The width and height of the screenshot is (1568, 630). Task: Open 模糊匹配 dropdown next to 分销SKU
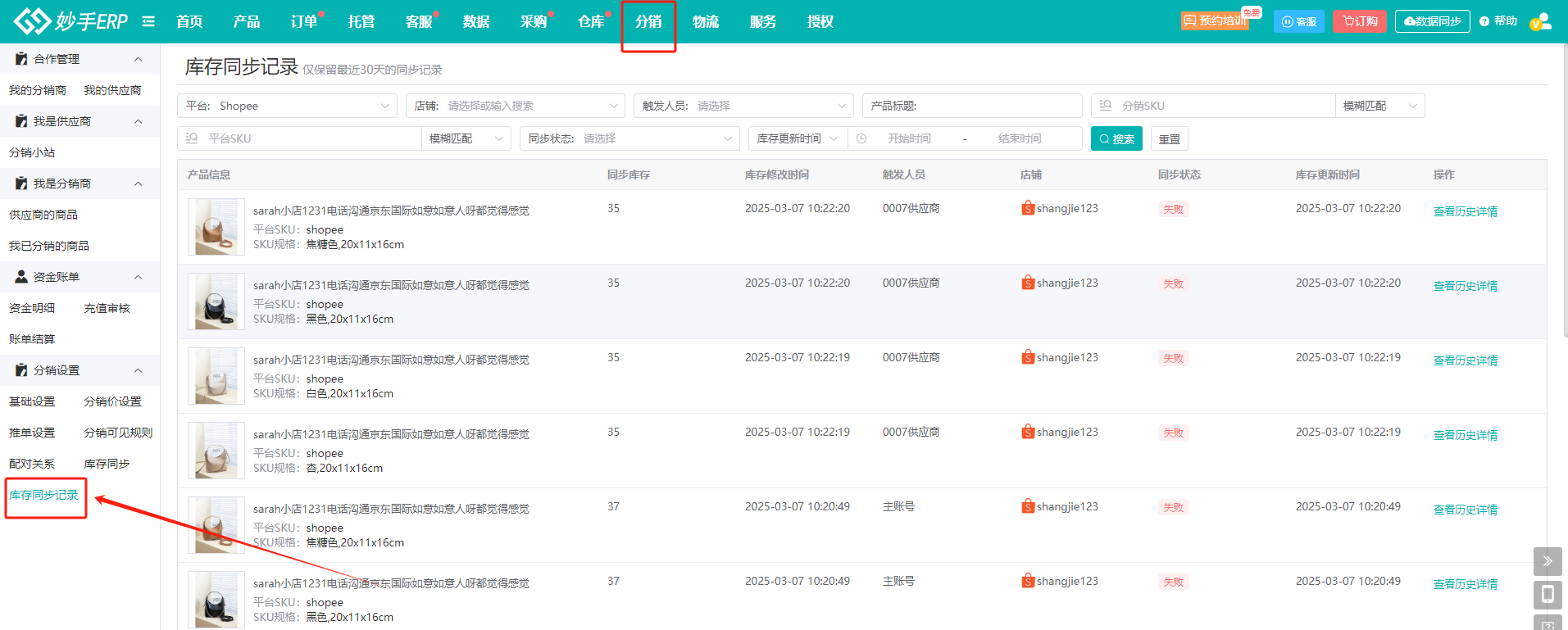[x=1380, y=106]
